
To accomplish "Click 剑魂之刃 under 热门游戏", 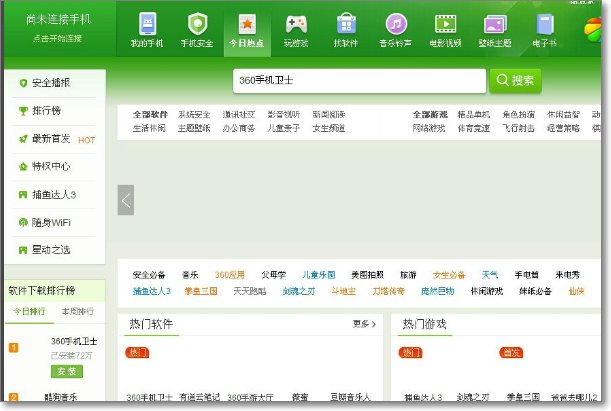I will (x=473, y=397).
